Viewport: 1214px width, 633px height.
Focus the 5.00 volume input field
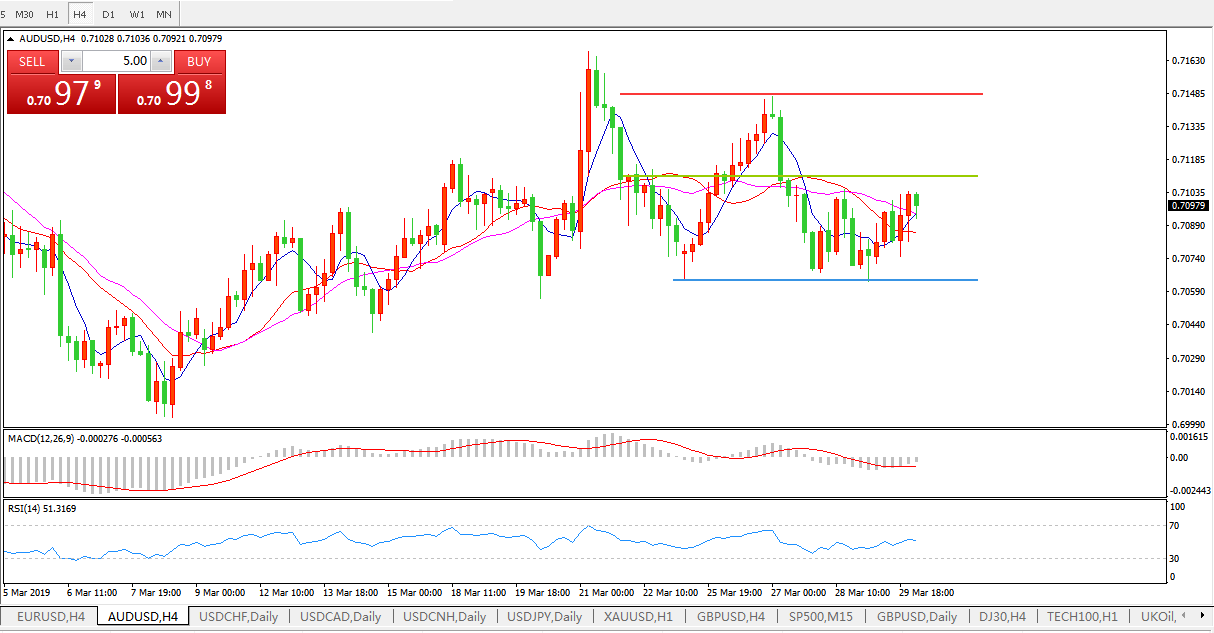pyautogui.click(x=116, y=61)
